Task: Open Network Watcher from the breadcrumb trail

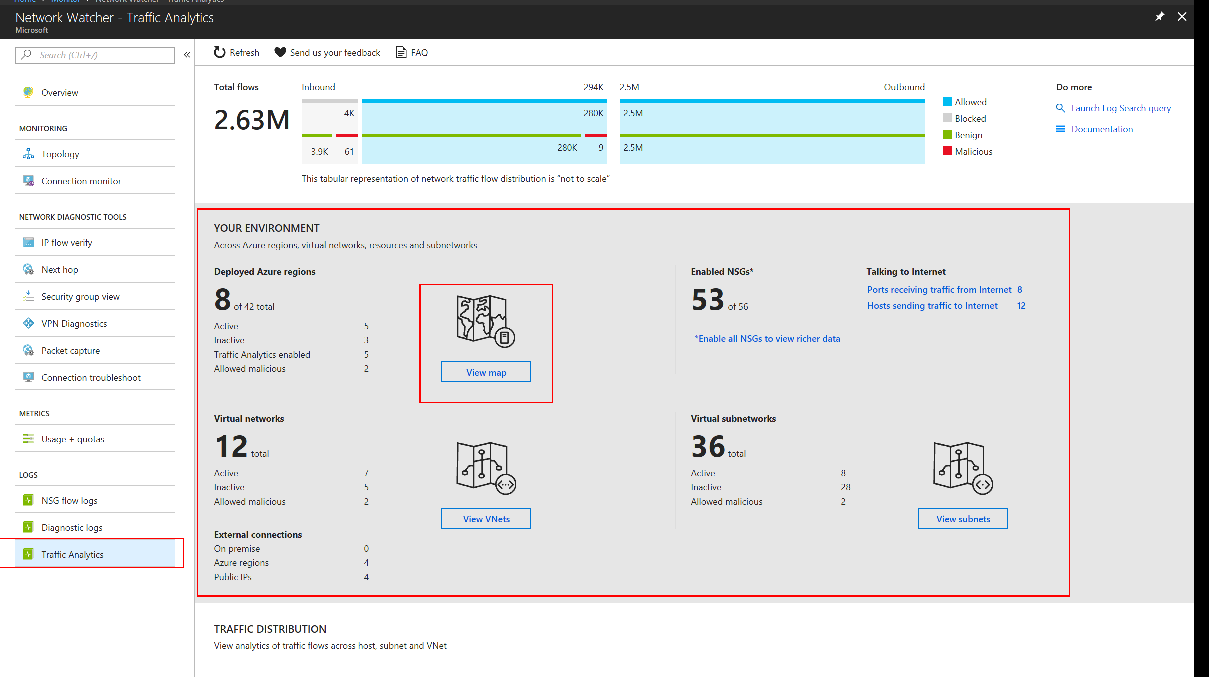Action: [x=125, y=3]
